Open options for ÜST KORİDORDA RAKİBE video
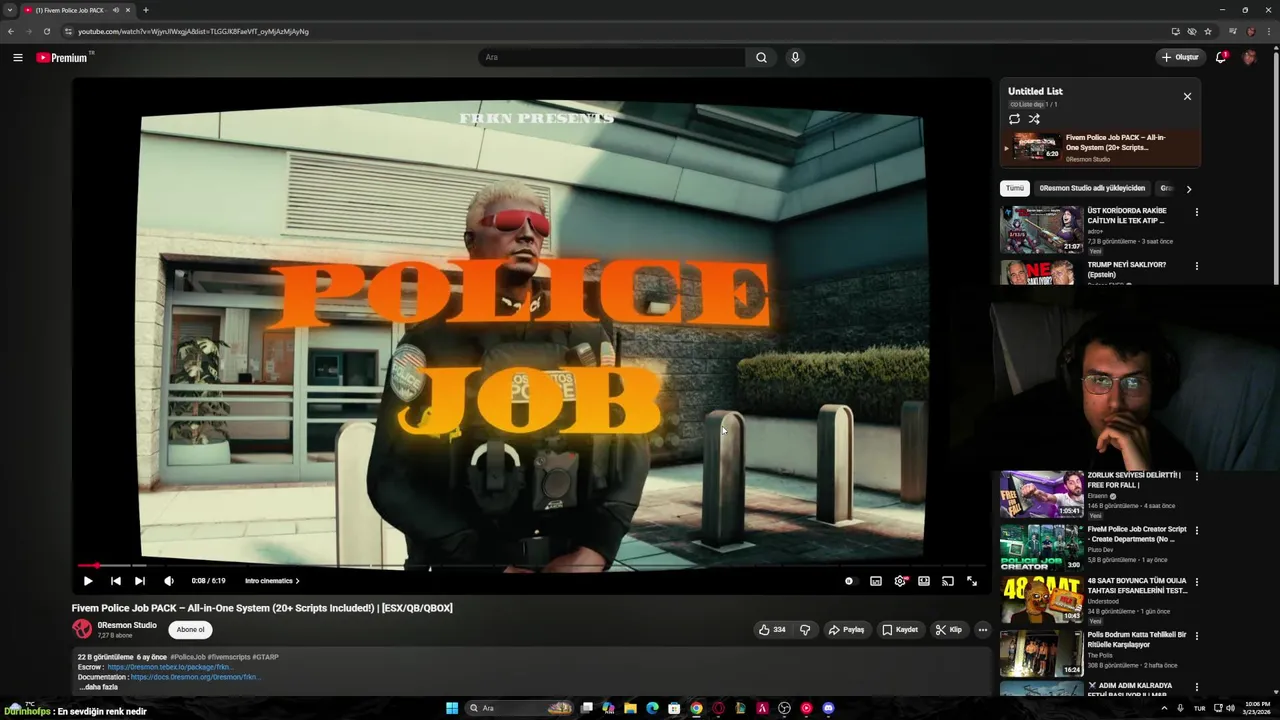This screenshot has height=720, width=1280. coord(1196,212)
